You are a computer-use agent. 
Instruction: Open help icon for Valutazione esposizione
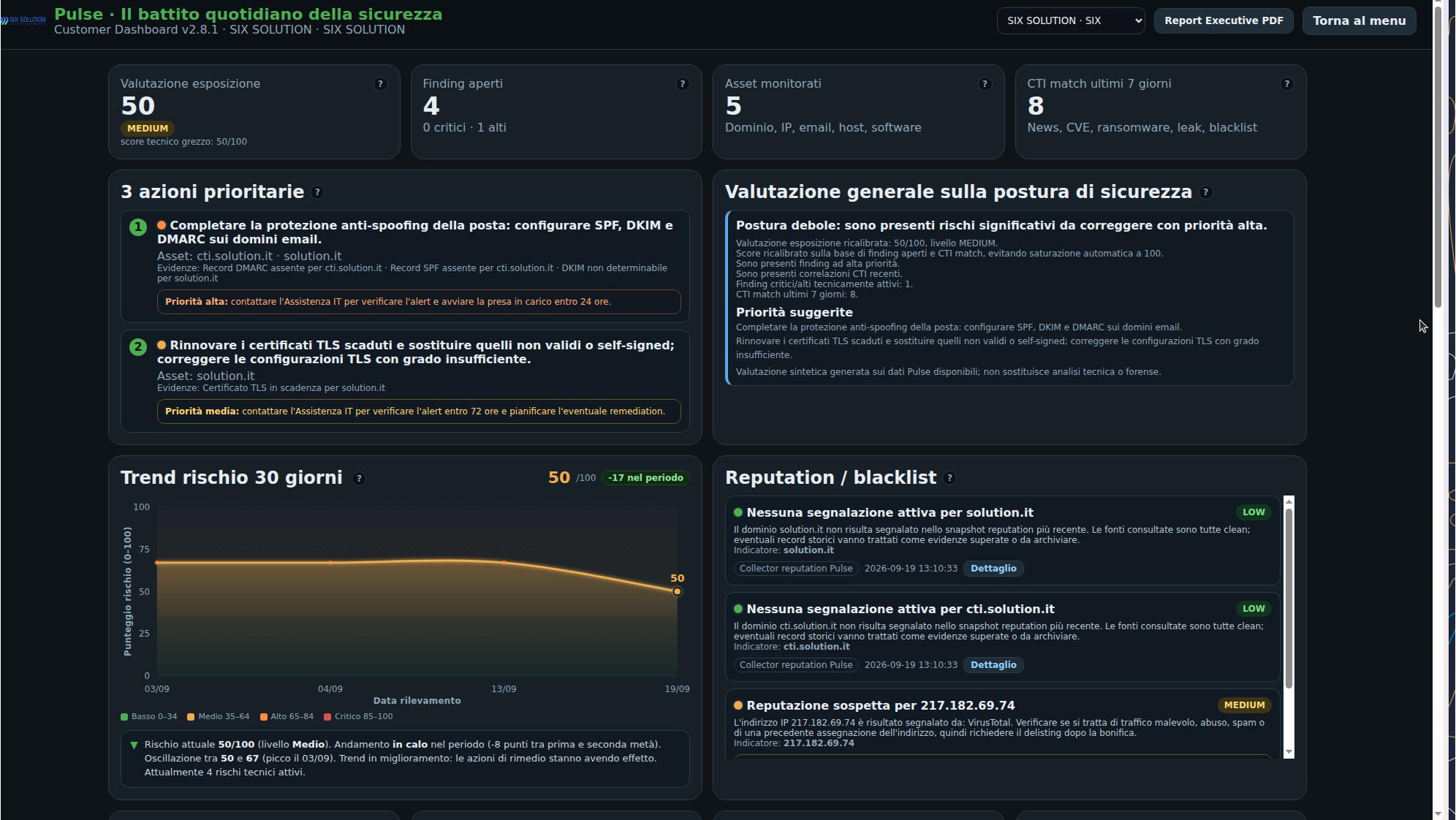pyautogui.click(x=380, y=84)
